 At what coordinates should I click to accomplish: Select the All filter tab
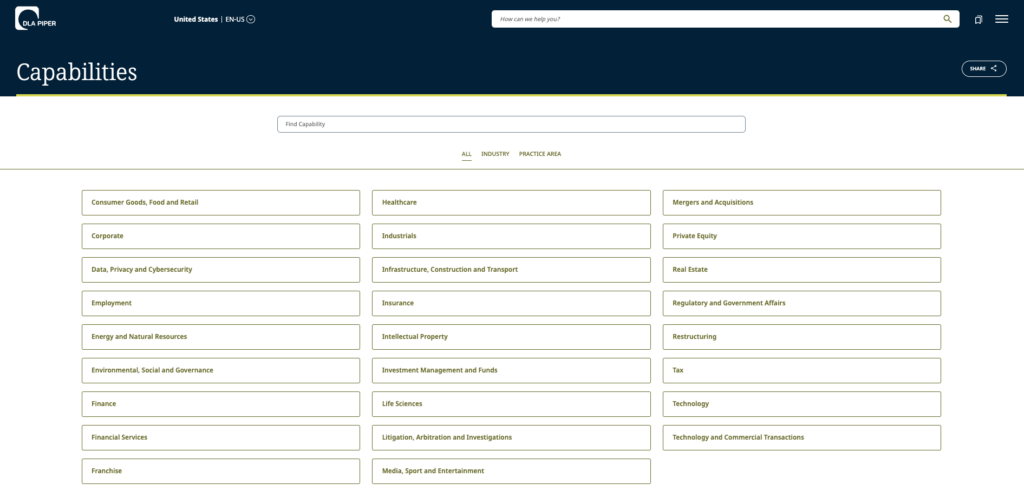pos(466,154)
